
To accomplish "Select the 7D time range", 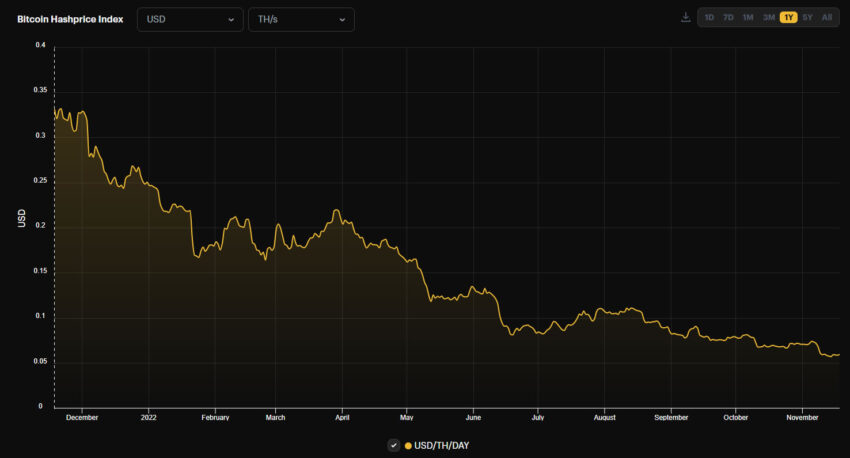I will tap(728, 17).
